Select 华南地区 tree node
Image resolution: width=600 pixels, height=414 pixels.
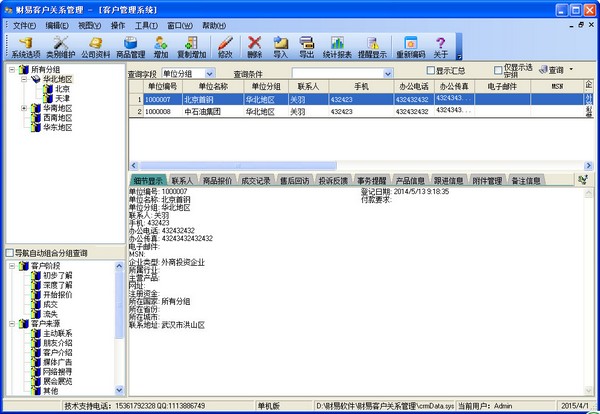pyautogui.click(x=57, y=108)
